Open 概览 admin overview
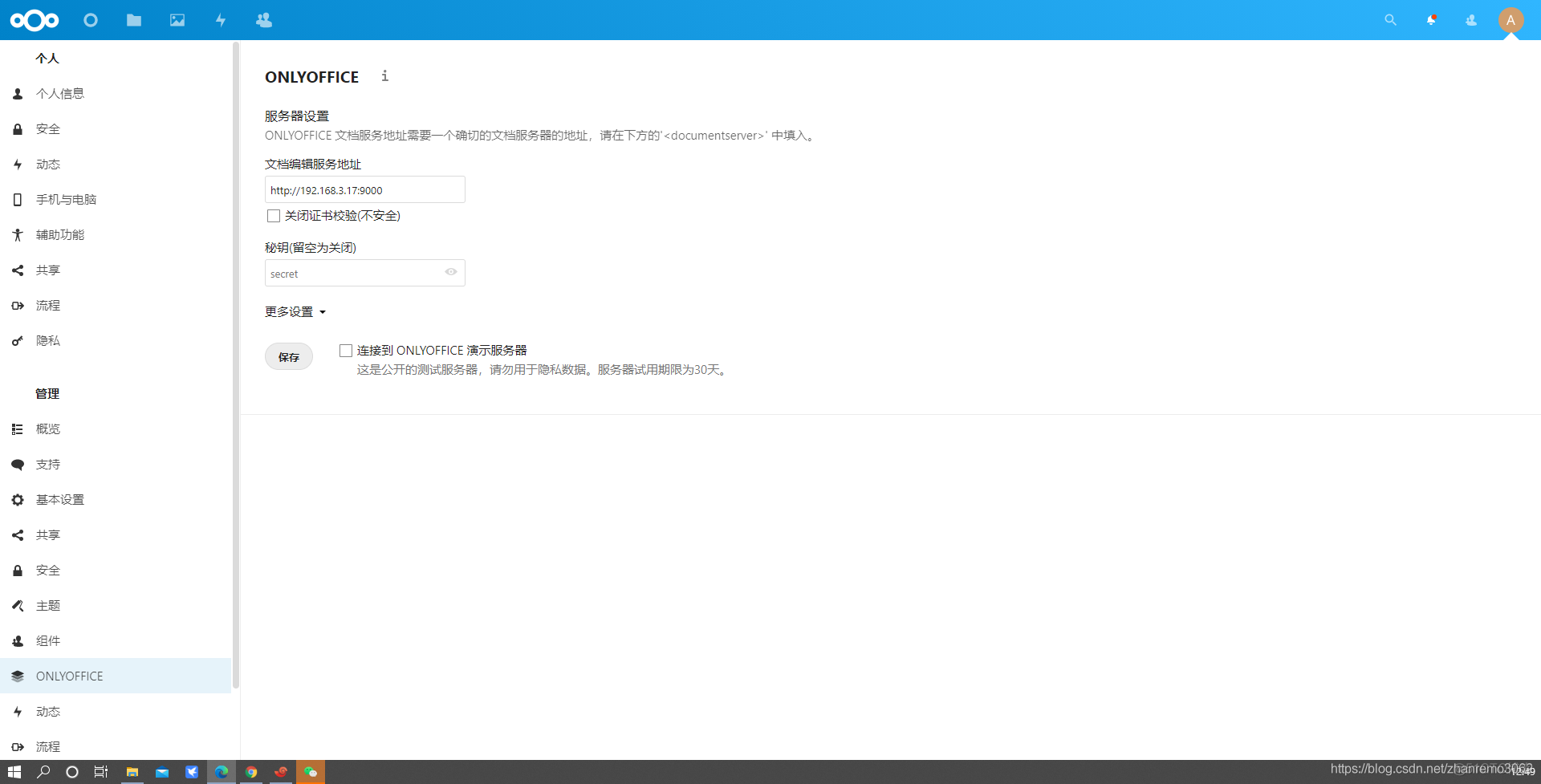The height and width of the screenshot is (784, 1541). [x=116, y=429]
